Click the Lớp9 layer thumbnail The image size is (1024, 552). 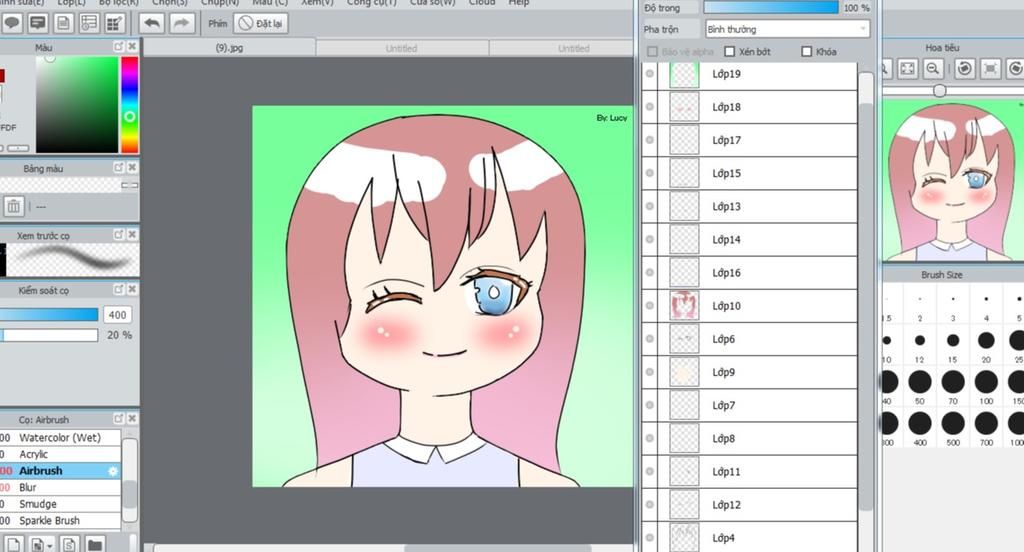[684, 372]
